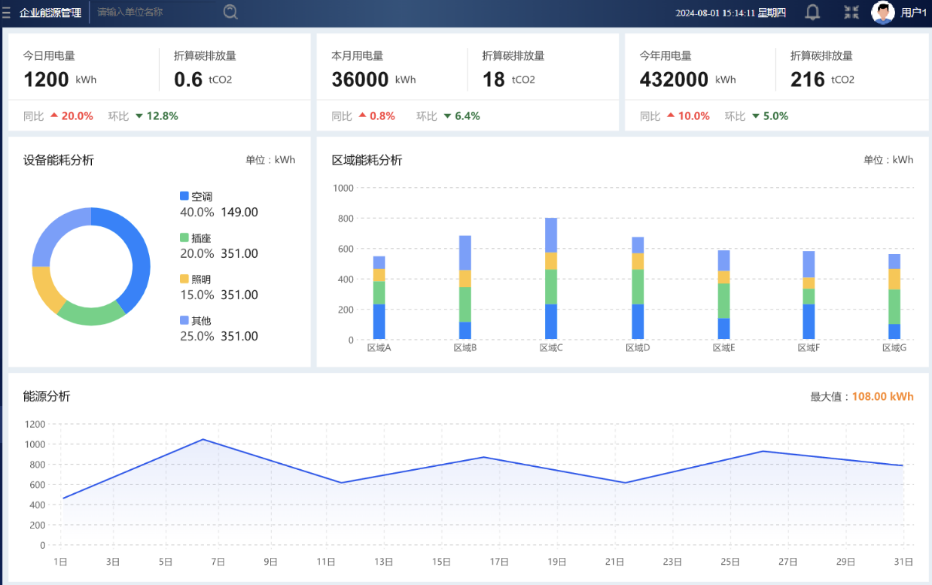This screenshot has height=585, width=932.
Task: Open the hamburger menu icon
Action: point(7,13)
